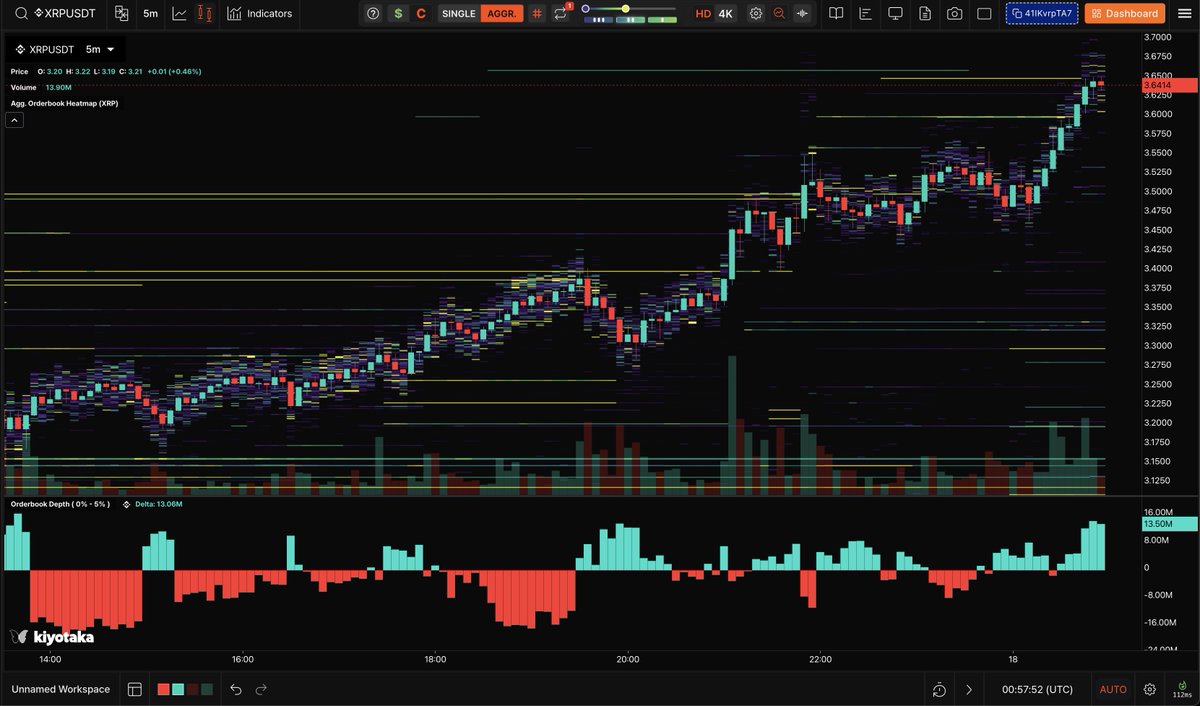Click the 13.50M depth value tag
Image resolution: width=1200 pixels, height=706 pixels.
coord(1169,524)
